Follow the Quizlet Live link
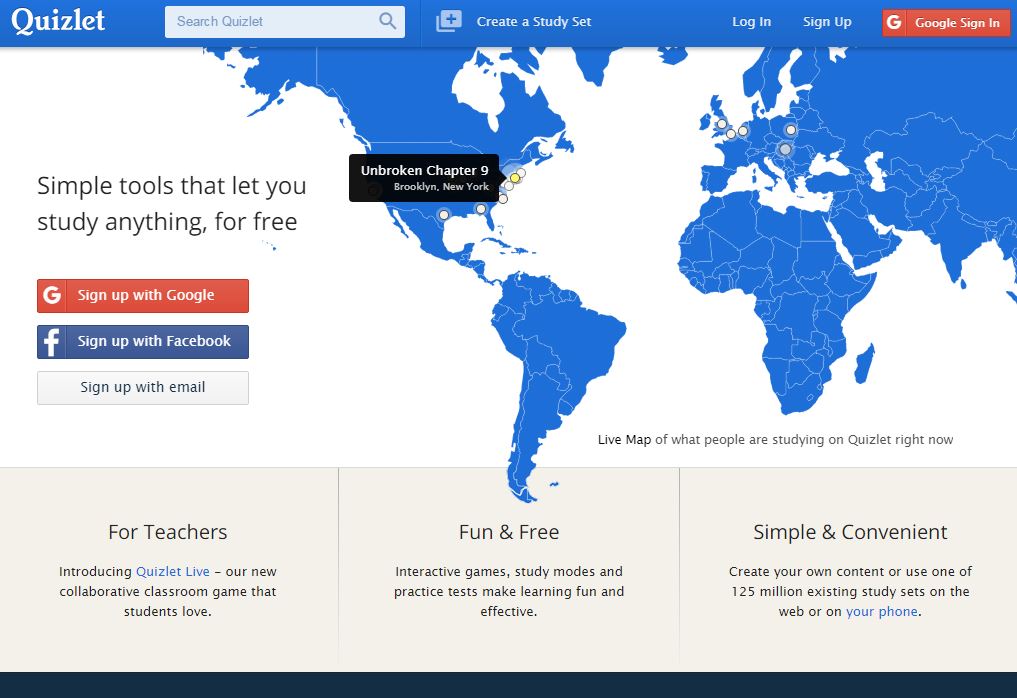This screenshot has height=698, width=1017. click(x=173, y=572)
